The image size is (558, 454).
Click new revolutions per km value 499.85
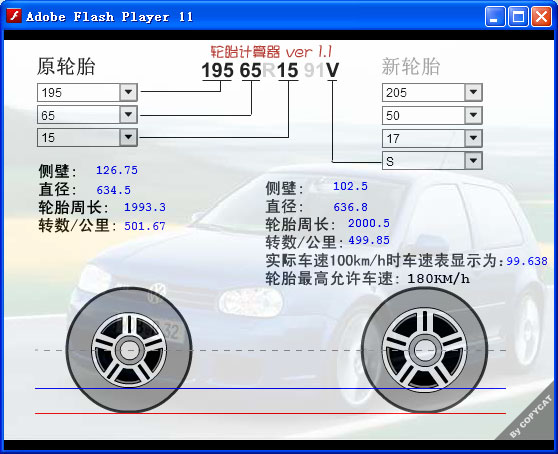pyautogui.click(x=369, y=240)
